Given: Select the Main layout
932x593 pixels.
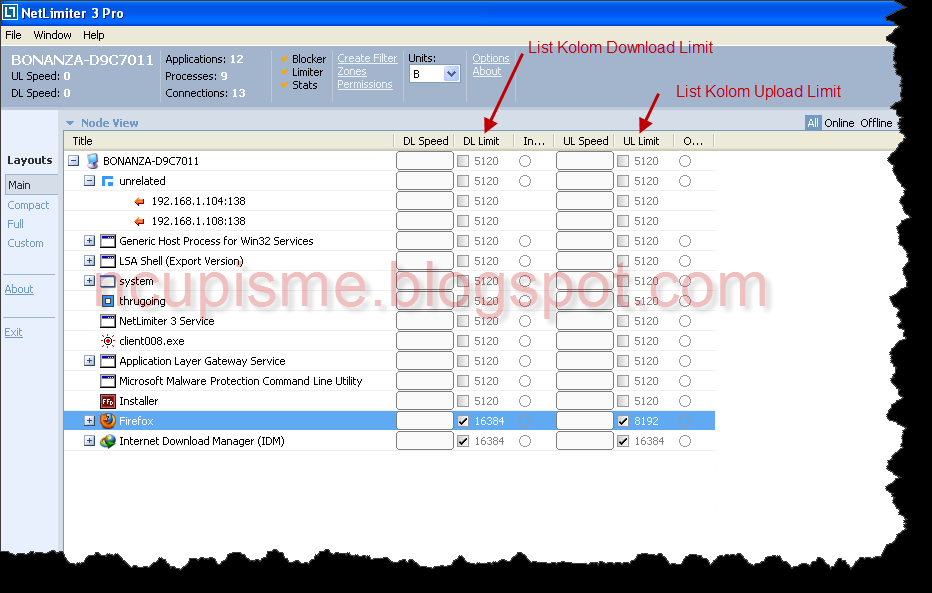Looking at the screenshot, I should [x=32, y=185].
